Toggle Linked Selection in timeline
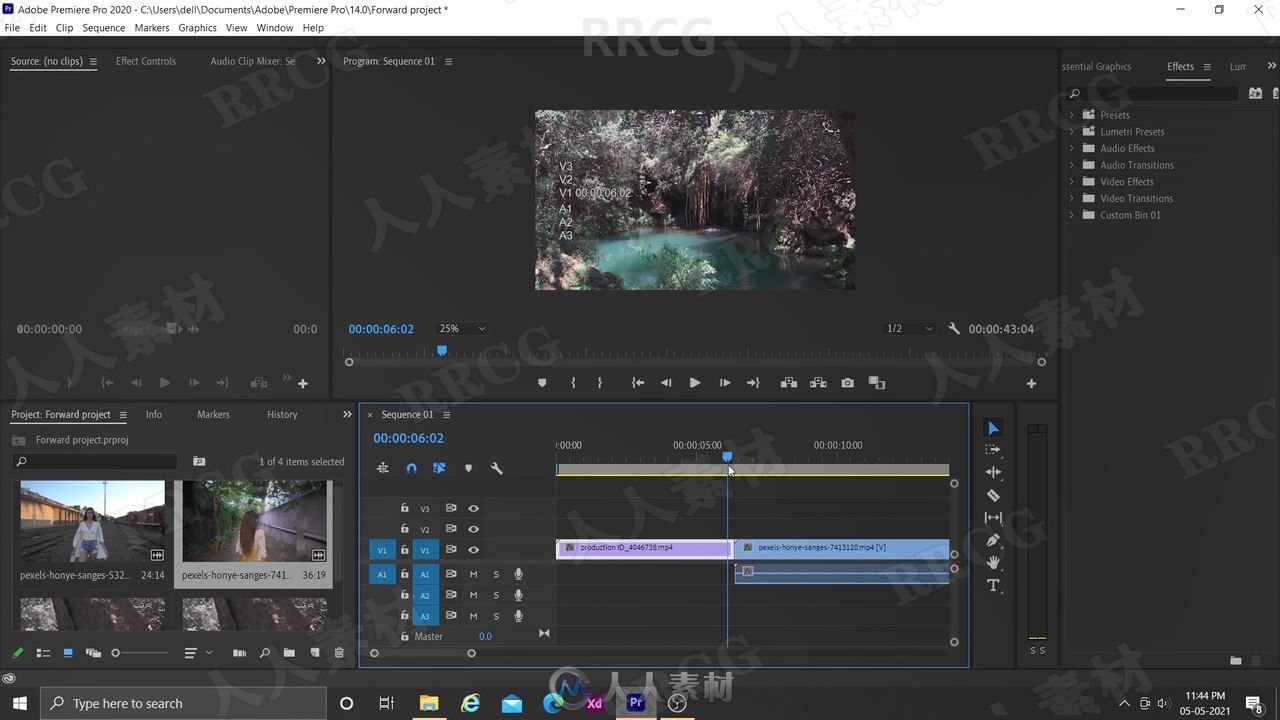 [439, 468]
